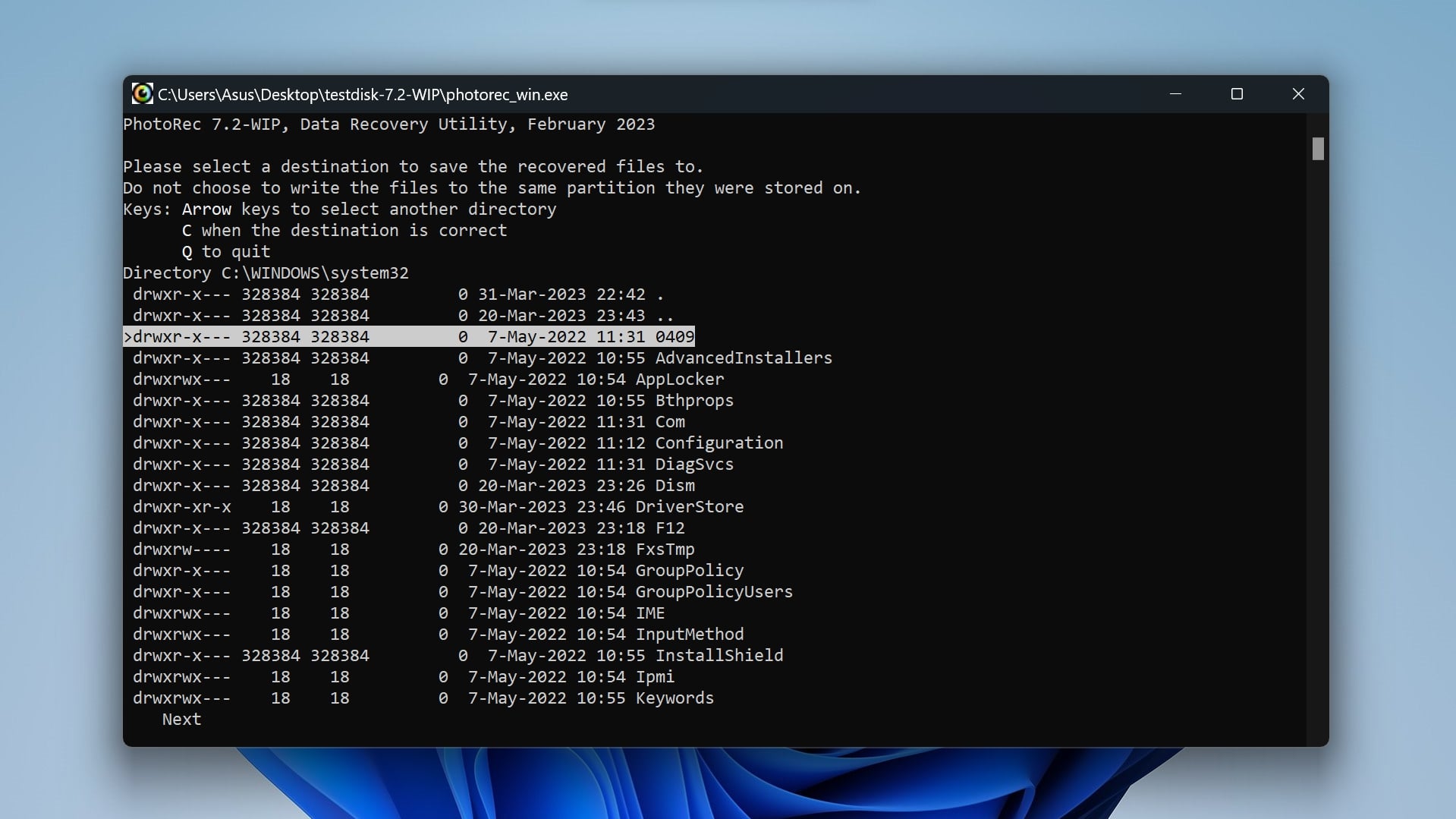Click 'C when the destination is correct' line
Screen dimensions: 1456x819
pyautogui.click(x=344, y=231)
